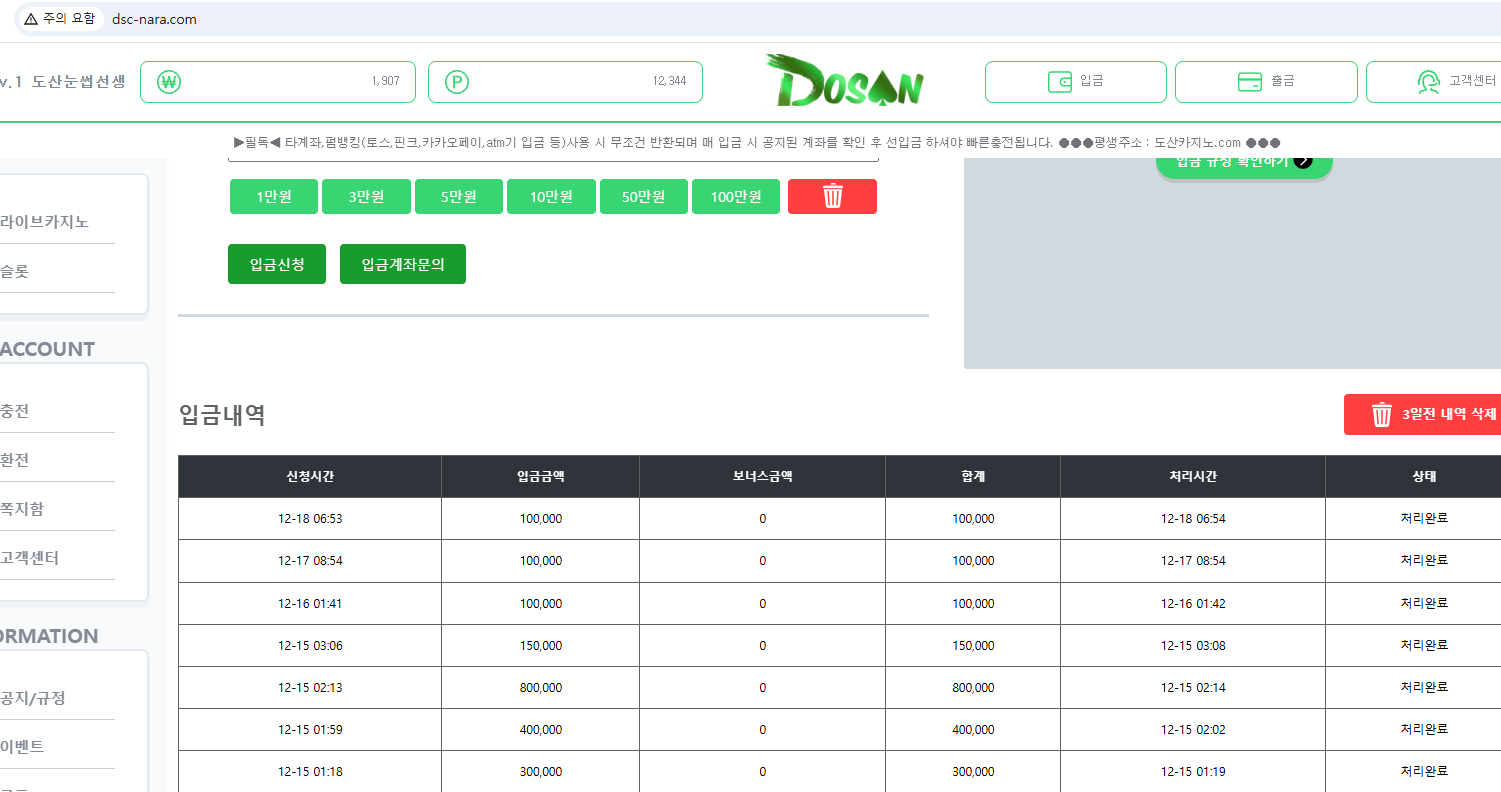Click the 12-15 01:18 request time cell

(x=310, y=772)
